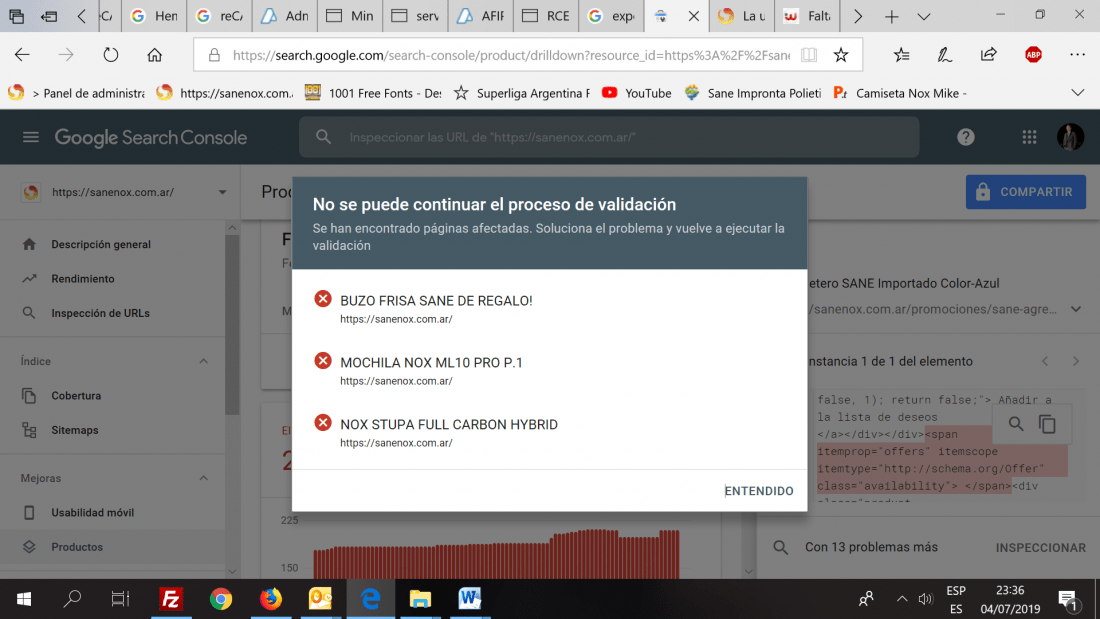
Task: Switch to the La u browser tab
Action: [x=742, y=15]
